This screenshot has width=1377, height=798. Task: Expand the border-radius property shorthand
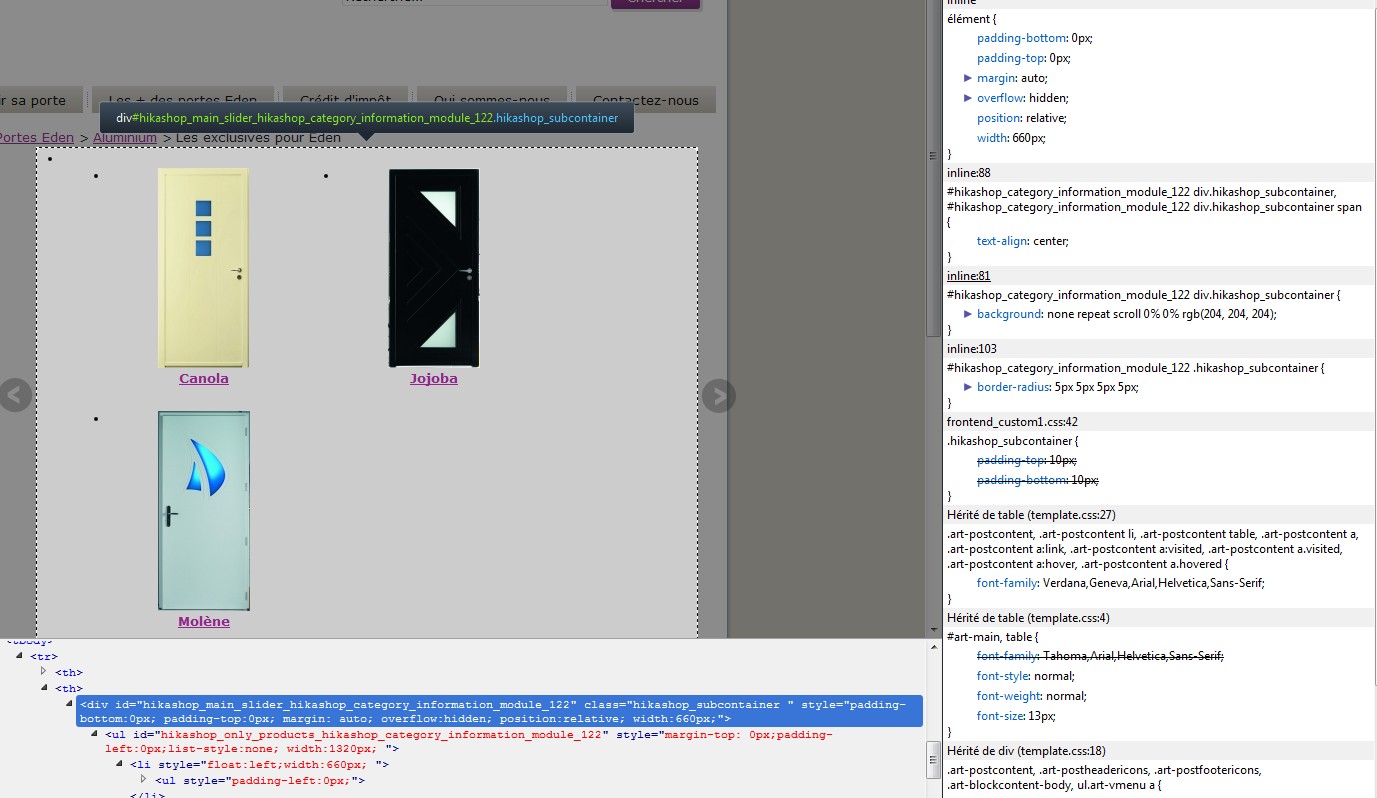coord(968,387)
